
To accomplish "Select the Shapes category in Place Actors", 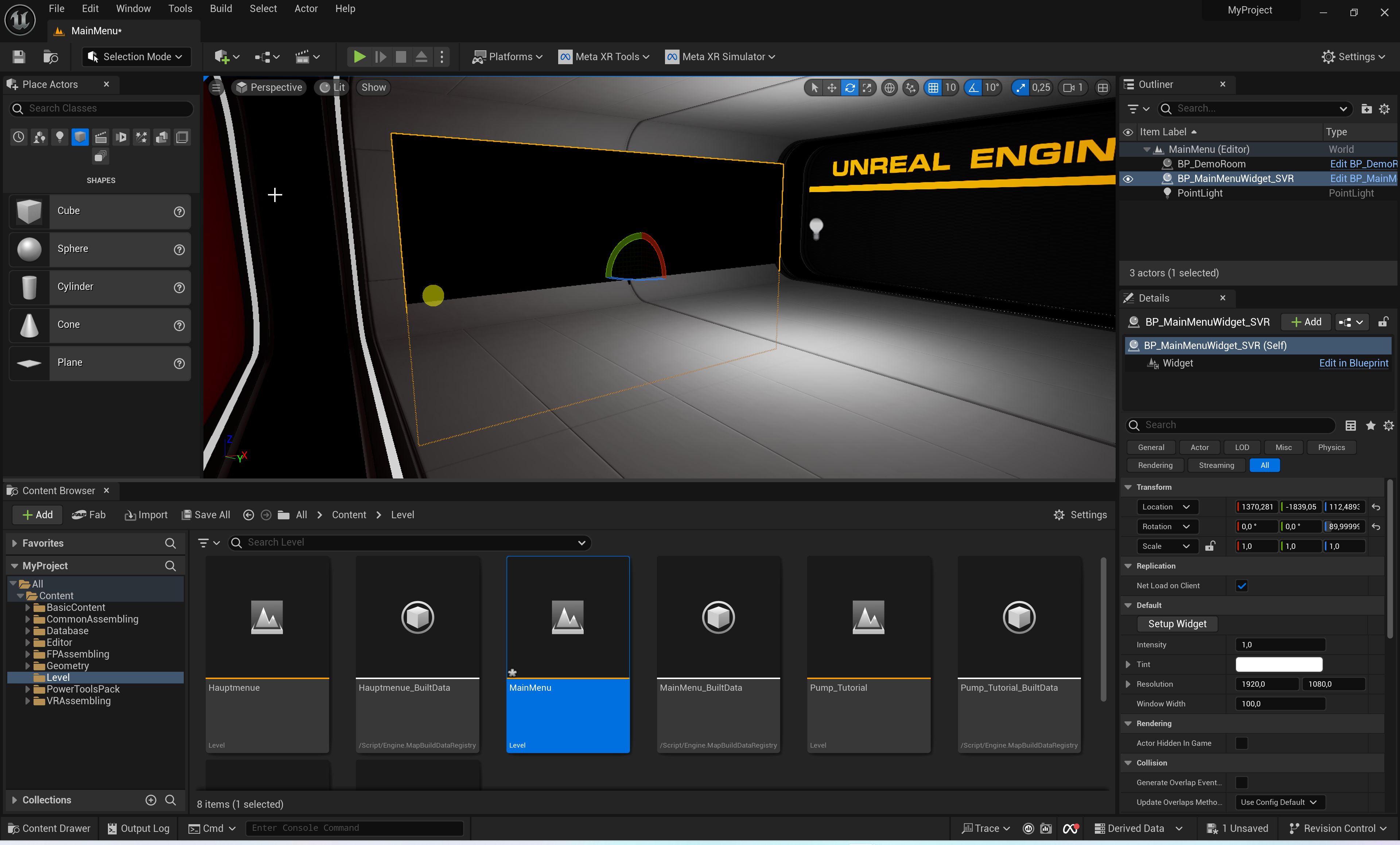I will [80, 137].
